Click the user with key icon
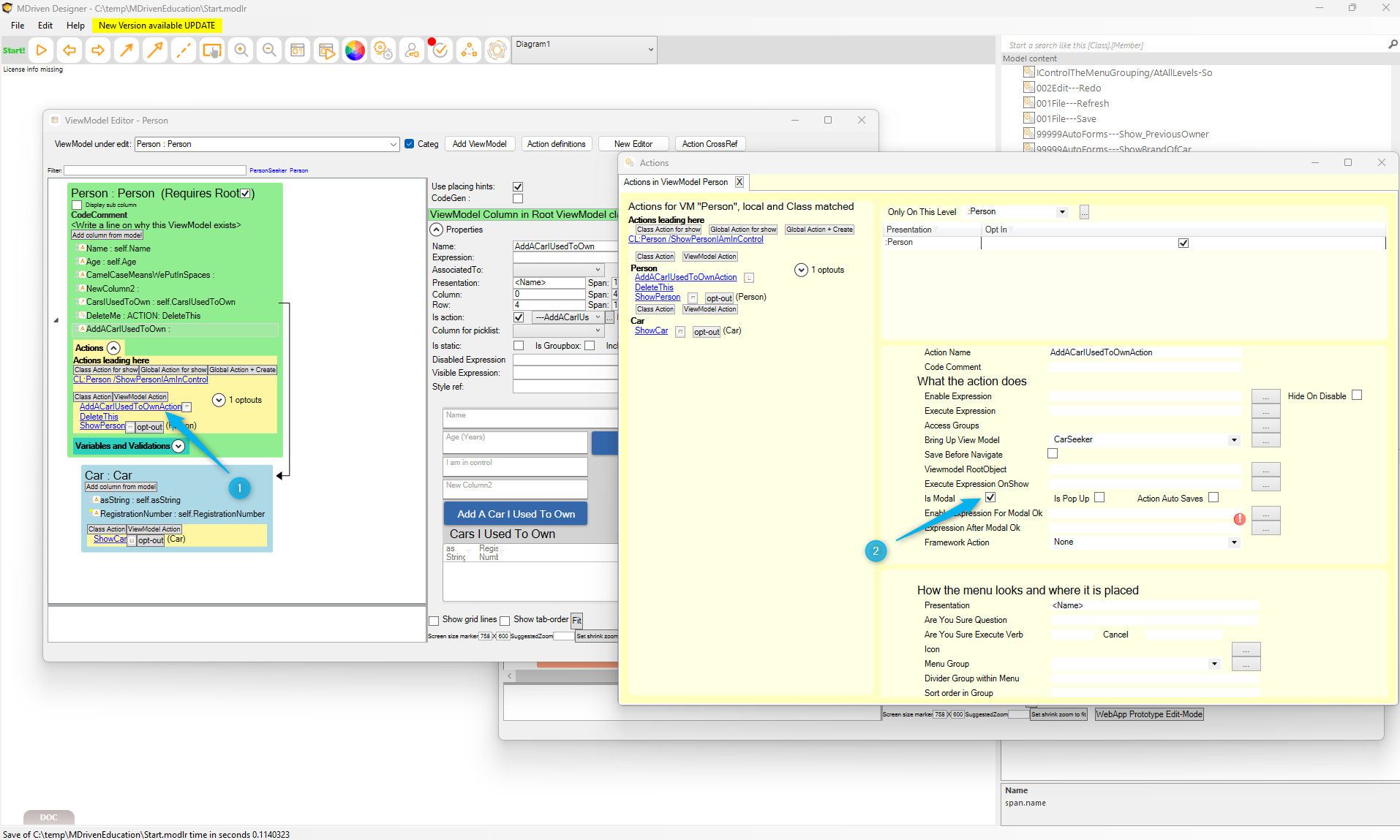 click(412, 50)
